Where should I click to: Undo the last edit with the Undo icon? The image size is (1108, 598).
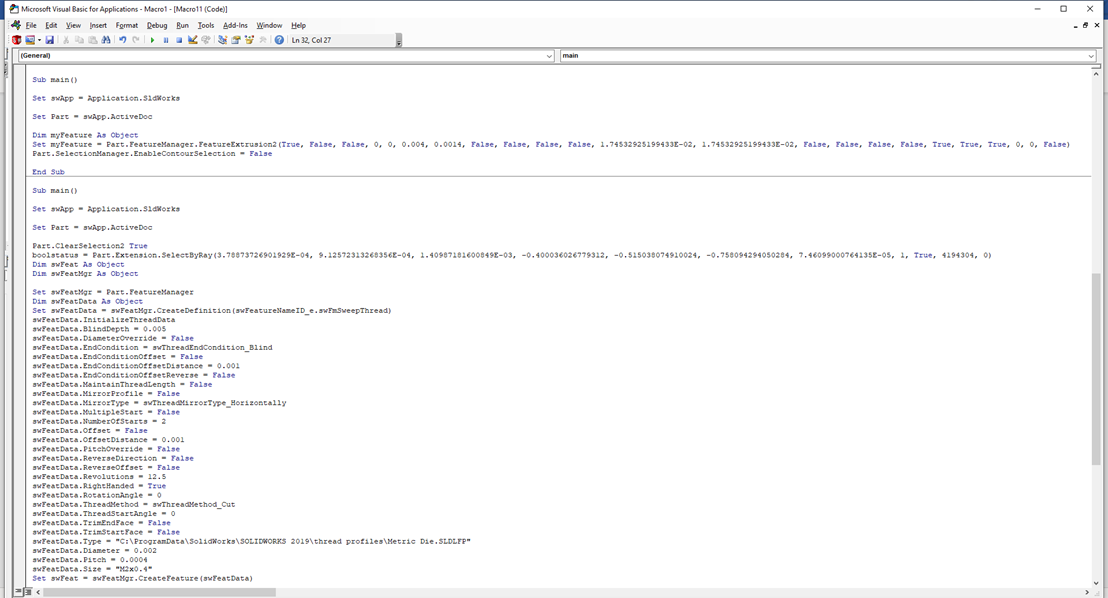(x=122, y=39)
